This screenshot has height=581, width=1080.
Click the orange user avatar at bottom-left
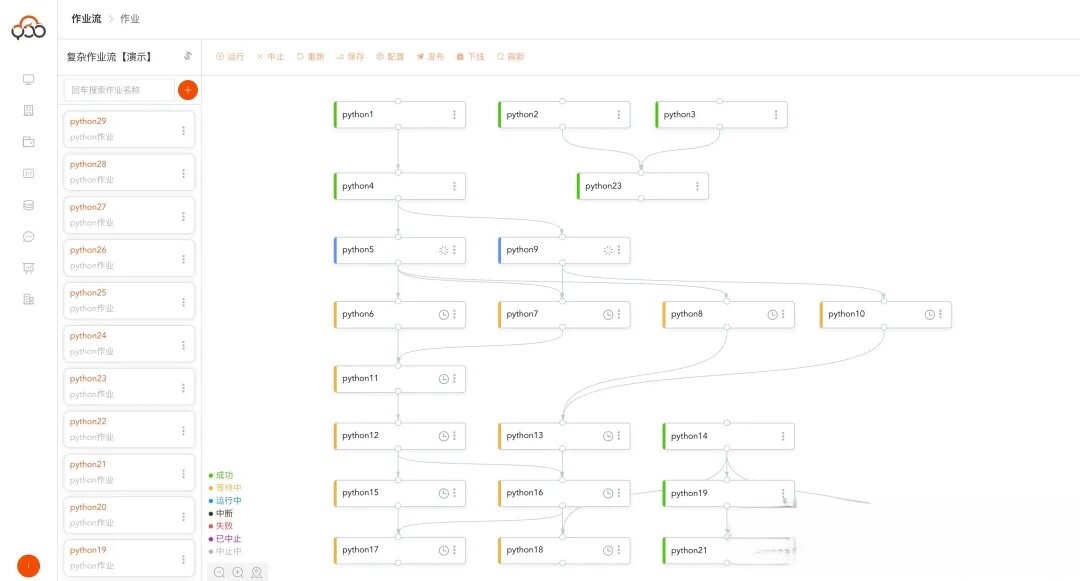[x=29, y=565]
